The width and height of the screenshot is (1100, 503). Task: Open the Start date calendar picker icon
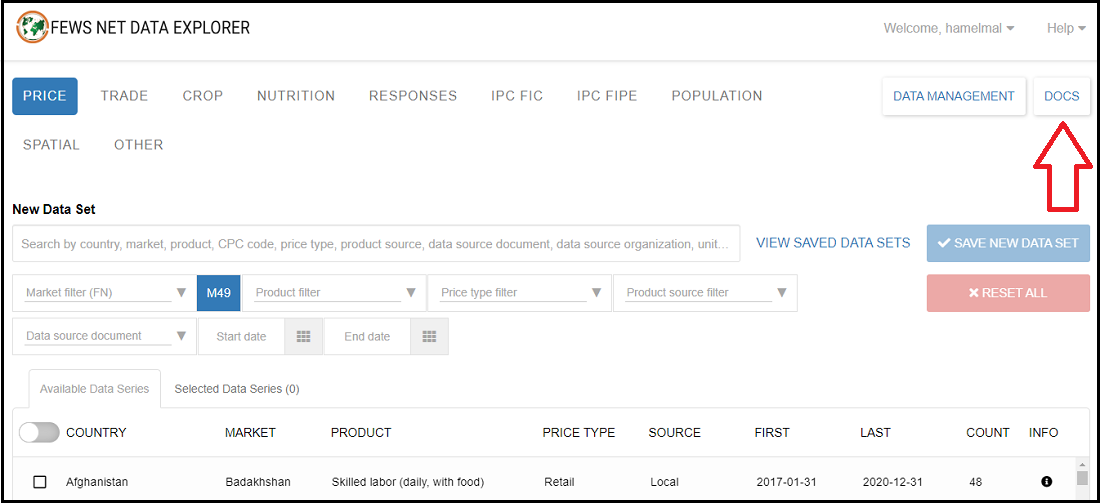click(304, 337)
